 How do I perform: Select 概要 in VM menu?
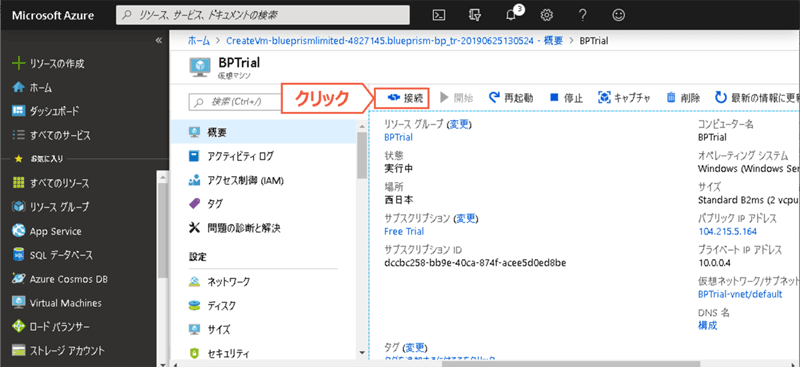[264, 133]
